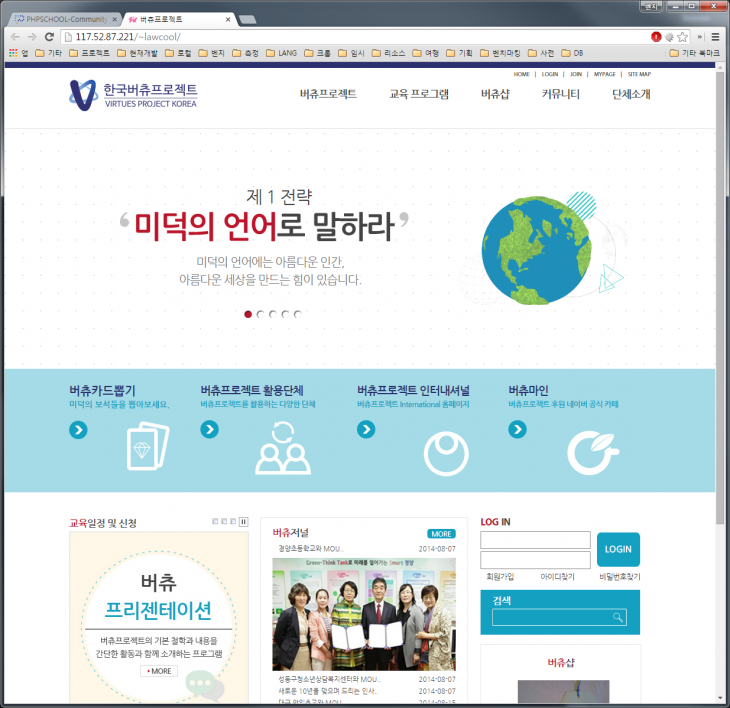The image size is (730, 708).
Task: Open the 리소스 bookmarks folder
Action: coord(389,53)
